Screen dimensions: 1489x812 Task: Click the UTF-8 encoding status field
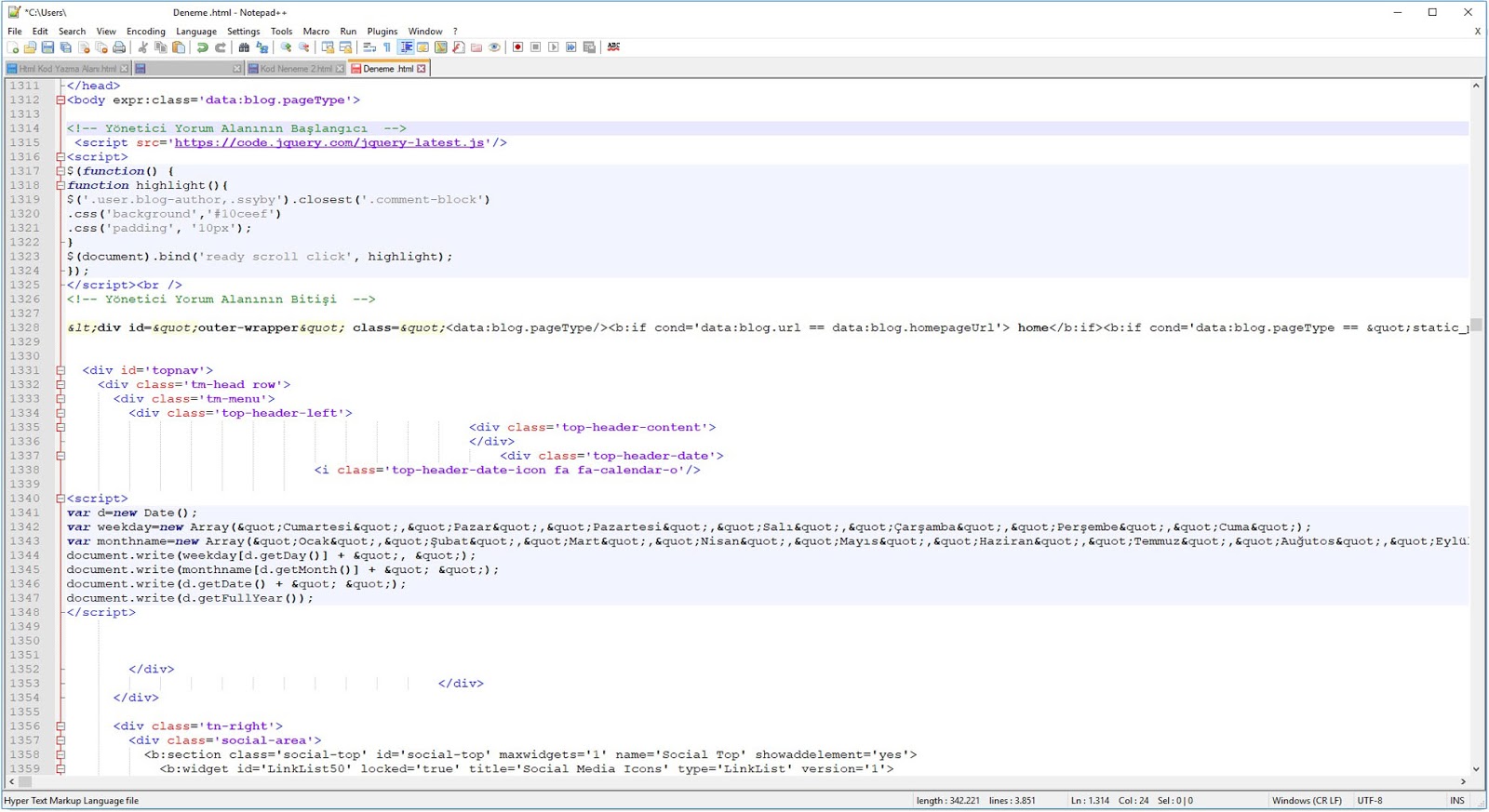[x=1370, y=801]
